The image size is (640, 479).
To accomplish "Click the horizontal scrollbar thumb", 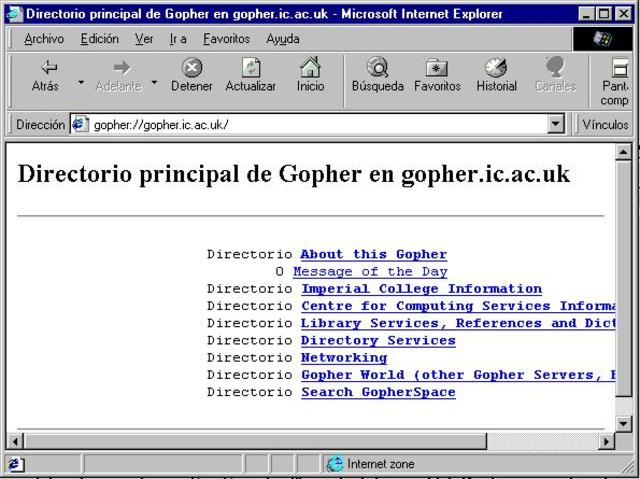I will [x=255, y=441].
